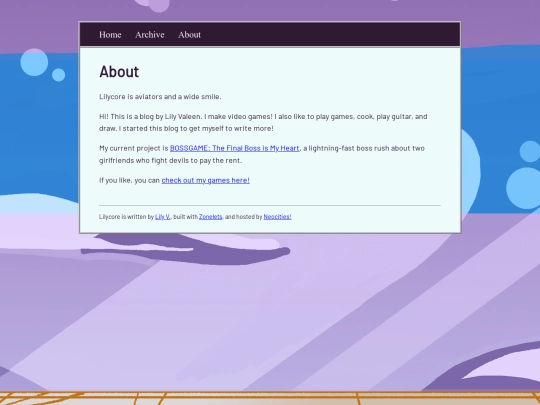Open BOSSGAME: The Final Boss is My Heart link
The image size is (540, 405).
(235, 148)
